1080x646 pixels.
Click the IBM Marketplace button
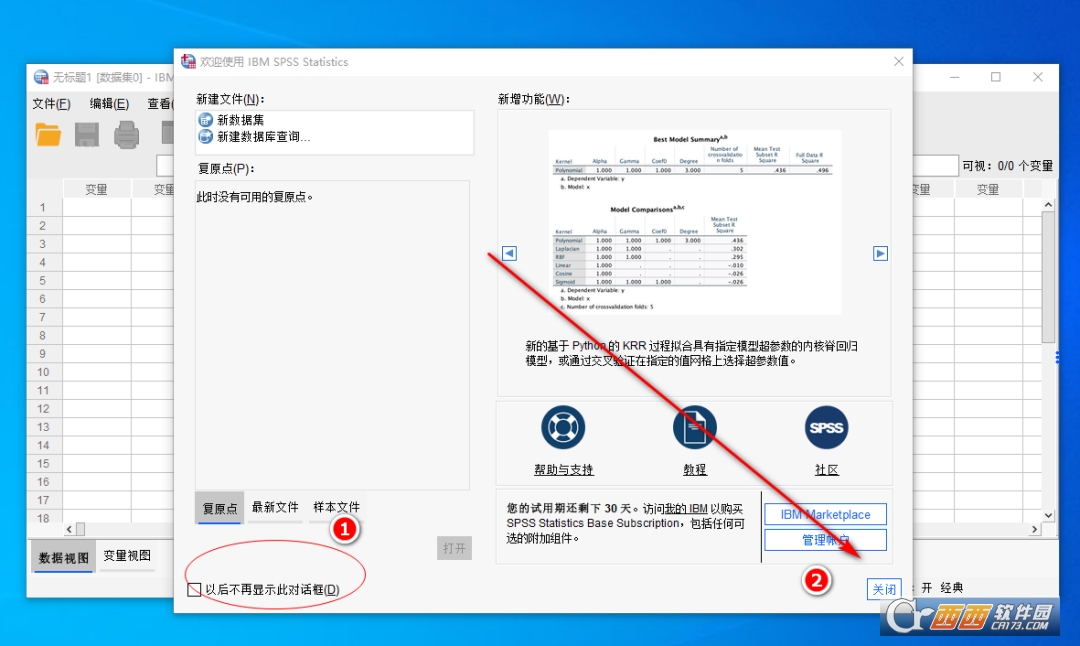[x=825, y=514]
